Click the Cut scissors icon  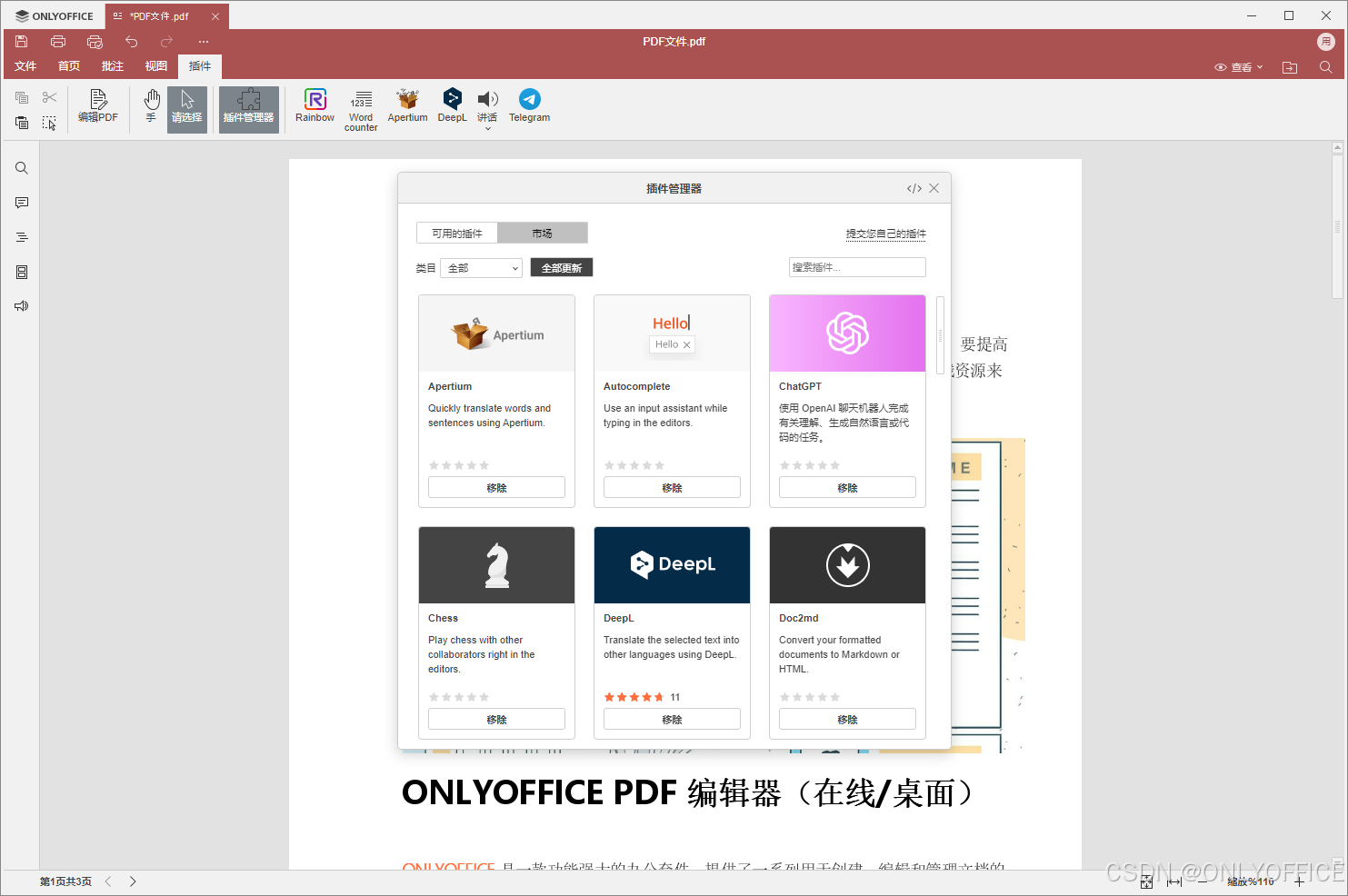tap(49, 97)
